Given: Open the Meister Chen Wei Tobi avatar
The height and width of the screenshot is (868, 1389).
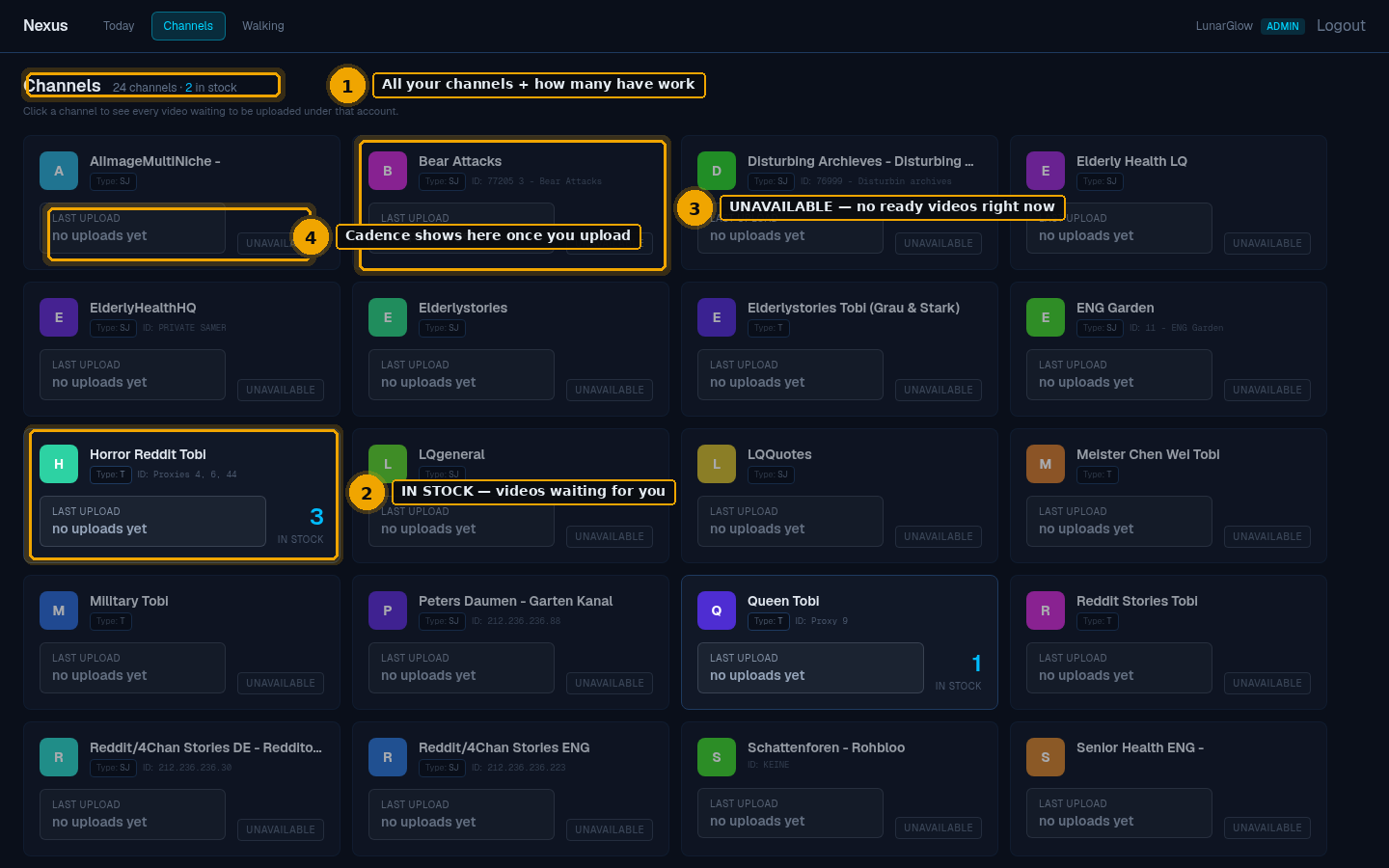Looking at the screenshot, I should tap(1046, 464).
